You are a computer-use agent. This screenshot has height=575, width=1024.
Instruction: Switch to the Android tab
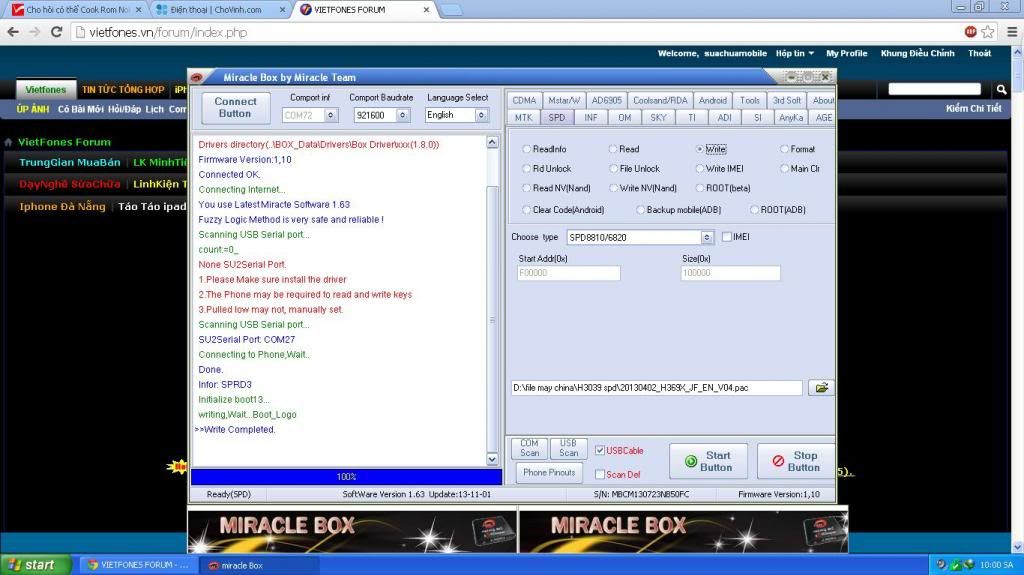click(x=712, y=100)
